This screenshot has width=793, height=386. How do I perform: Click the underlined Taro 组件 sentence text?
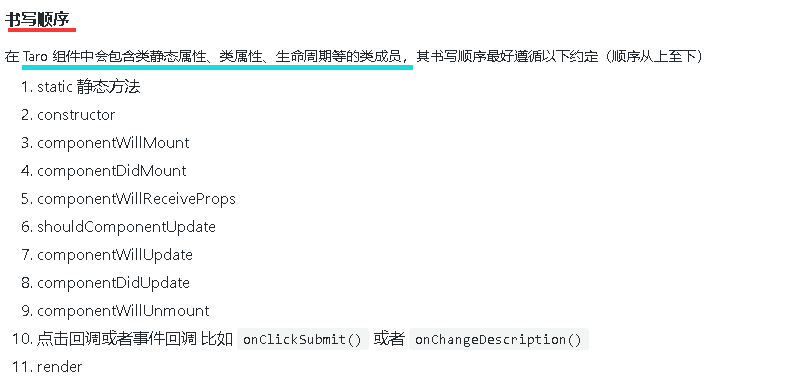(x=217, y=56)
